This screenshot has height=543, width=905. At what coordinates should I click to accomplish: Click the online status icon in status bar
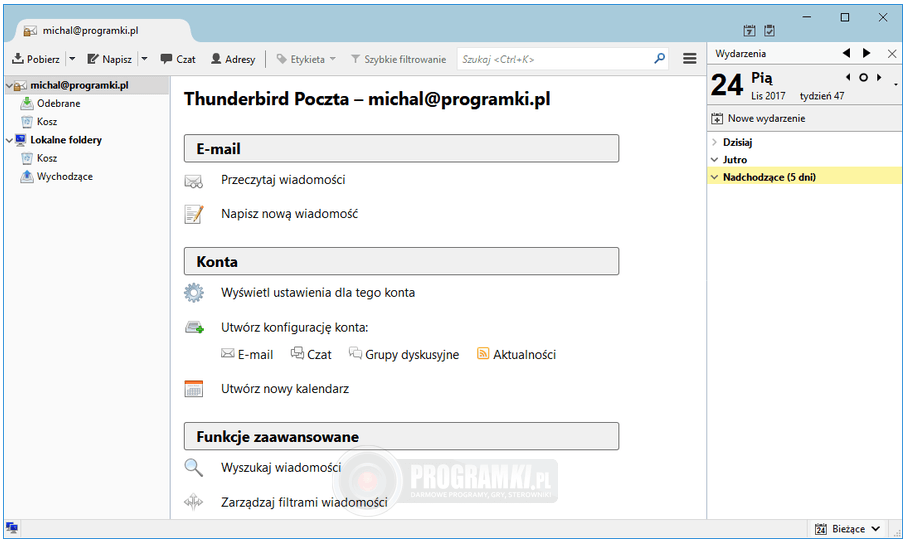(x=12, y=527)
